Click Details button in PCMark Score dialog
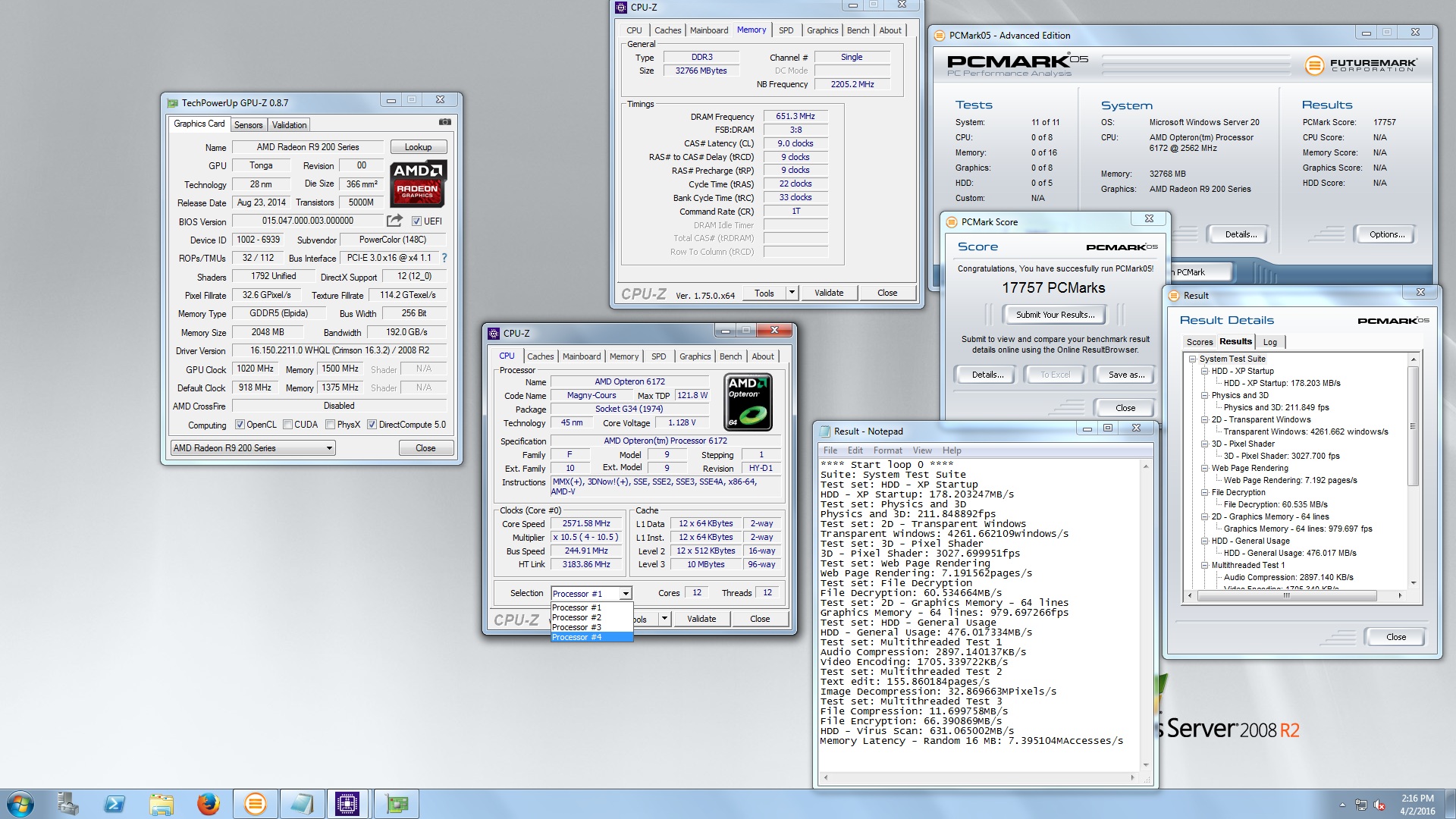This screenshot has width=1456, height=819. pyautogui.click(x=987, y=375)
